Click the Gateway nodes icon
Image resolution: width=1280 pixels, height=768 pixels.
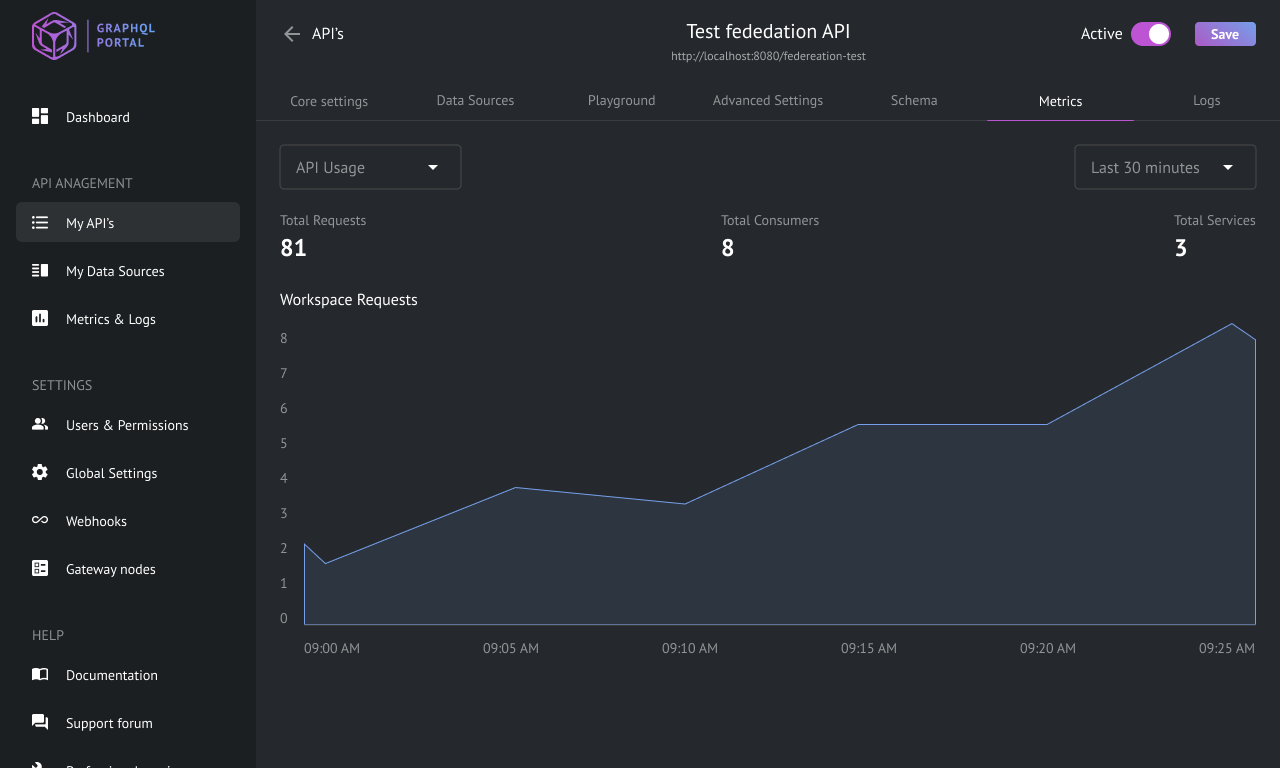coord(40,568)
